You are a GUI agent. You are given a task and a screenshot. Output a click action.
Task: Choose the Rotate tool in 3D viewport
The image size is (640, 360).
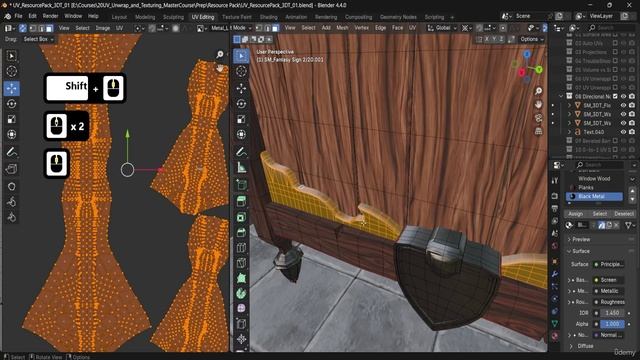[x=241, y=104]
